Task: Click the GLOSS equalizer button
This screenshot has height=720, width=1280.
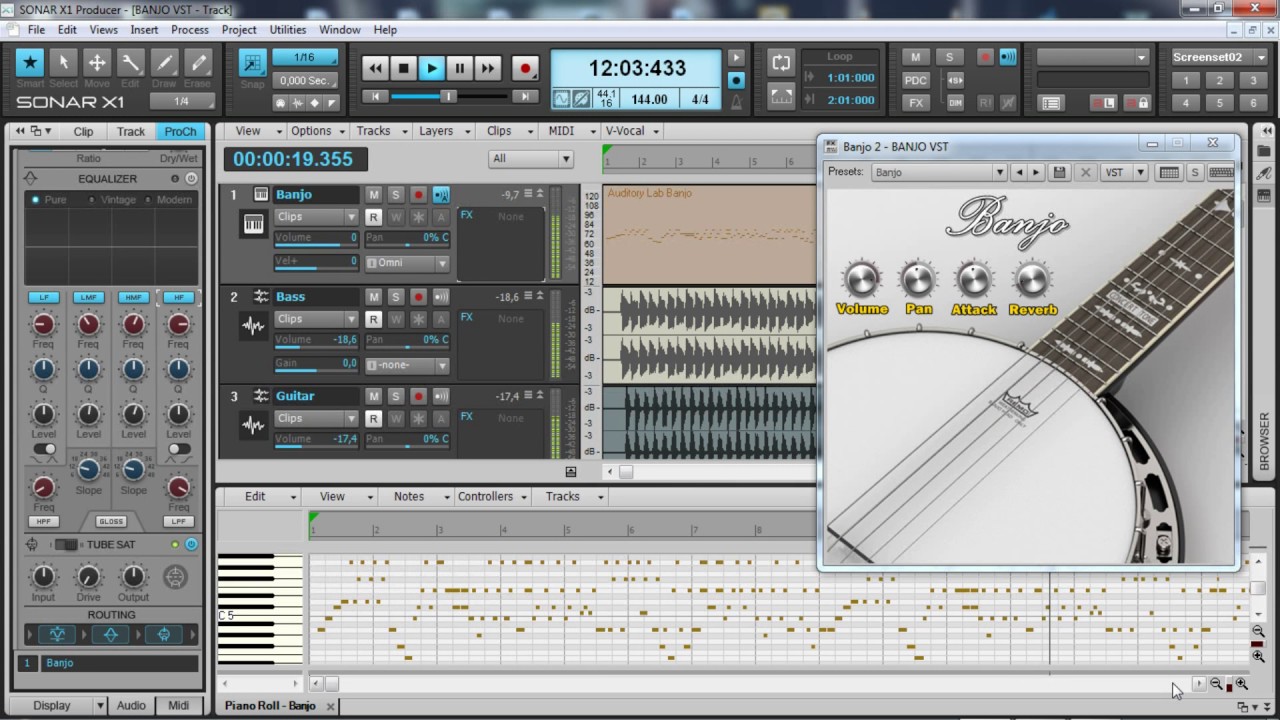Action: (110, 522)
